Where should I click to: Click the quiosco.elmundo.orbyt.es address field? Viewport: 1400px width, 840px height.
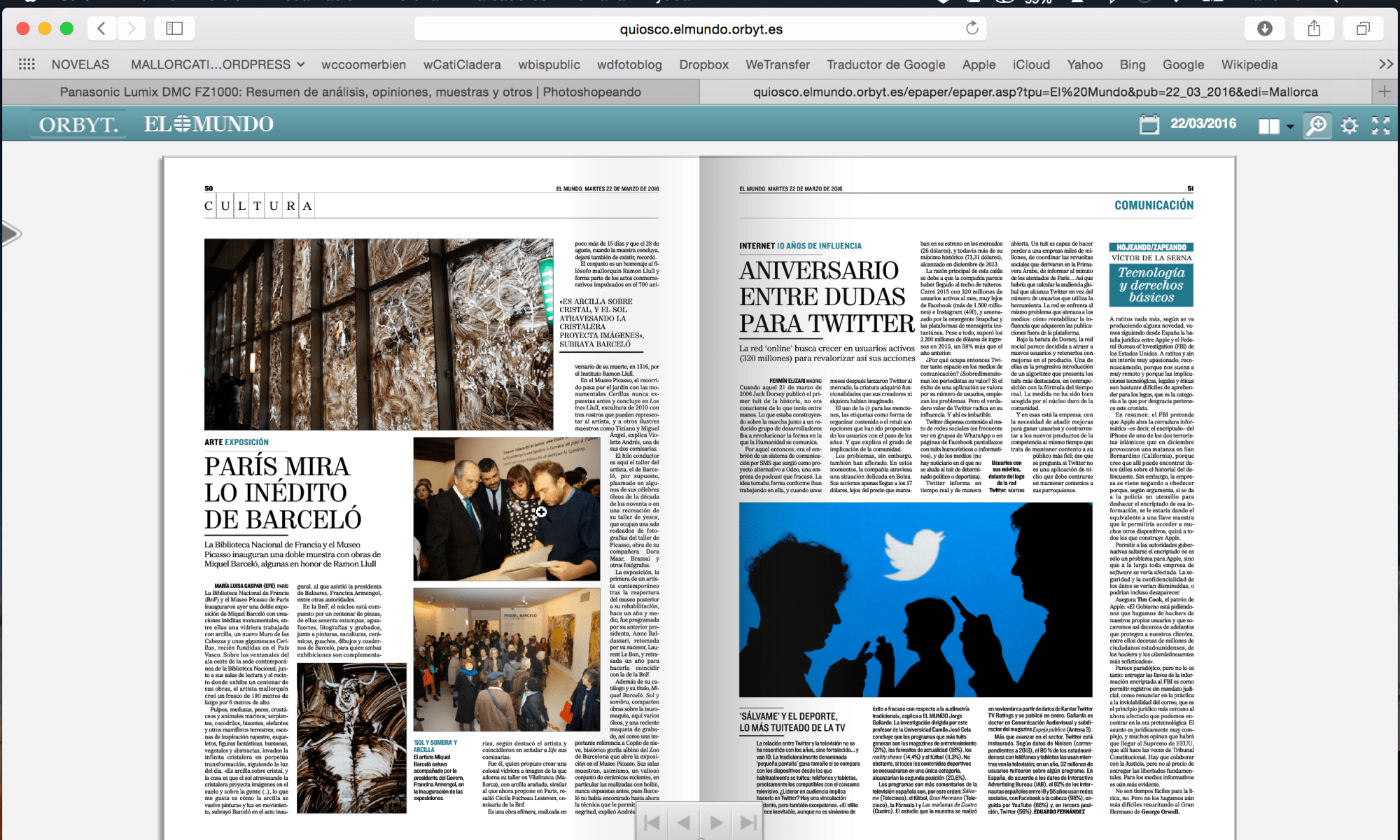700,29
